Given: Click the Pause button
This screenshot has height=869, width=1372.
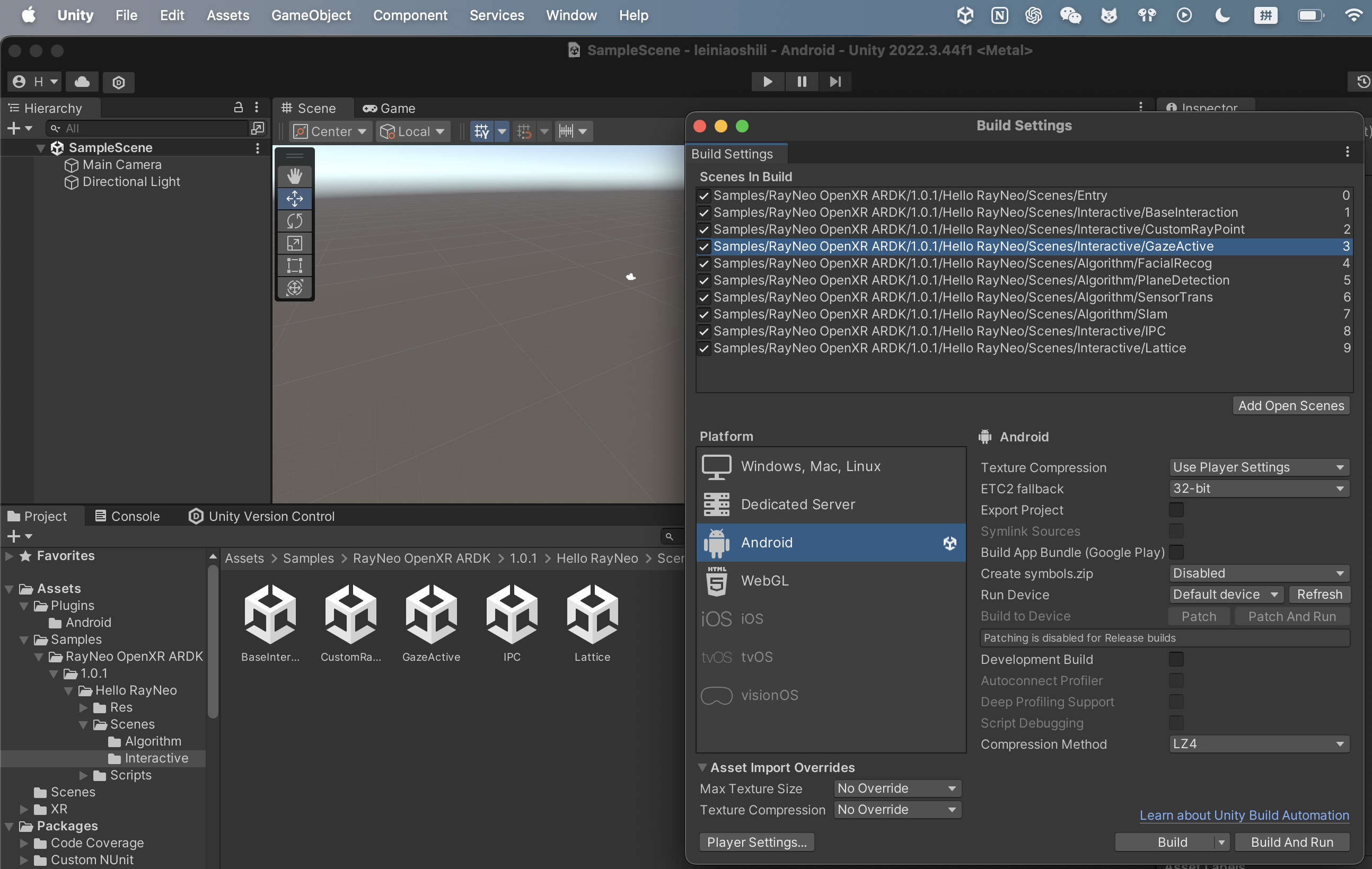Looking at the screenshot, I should (801, 82).
